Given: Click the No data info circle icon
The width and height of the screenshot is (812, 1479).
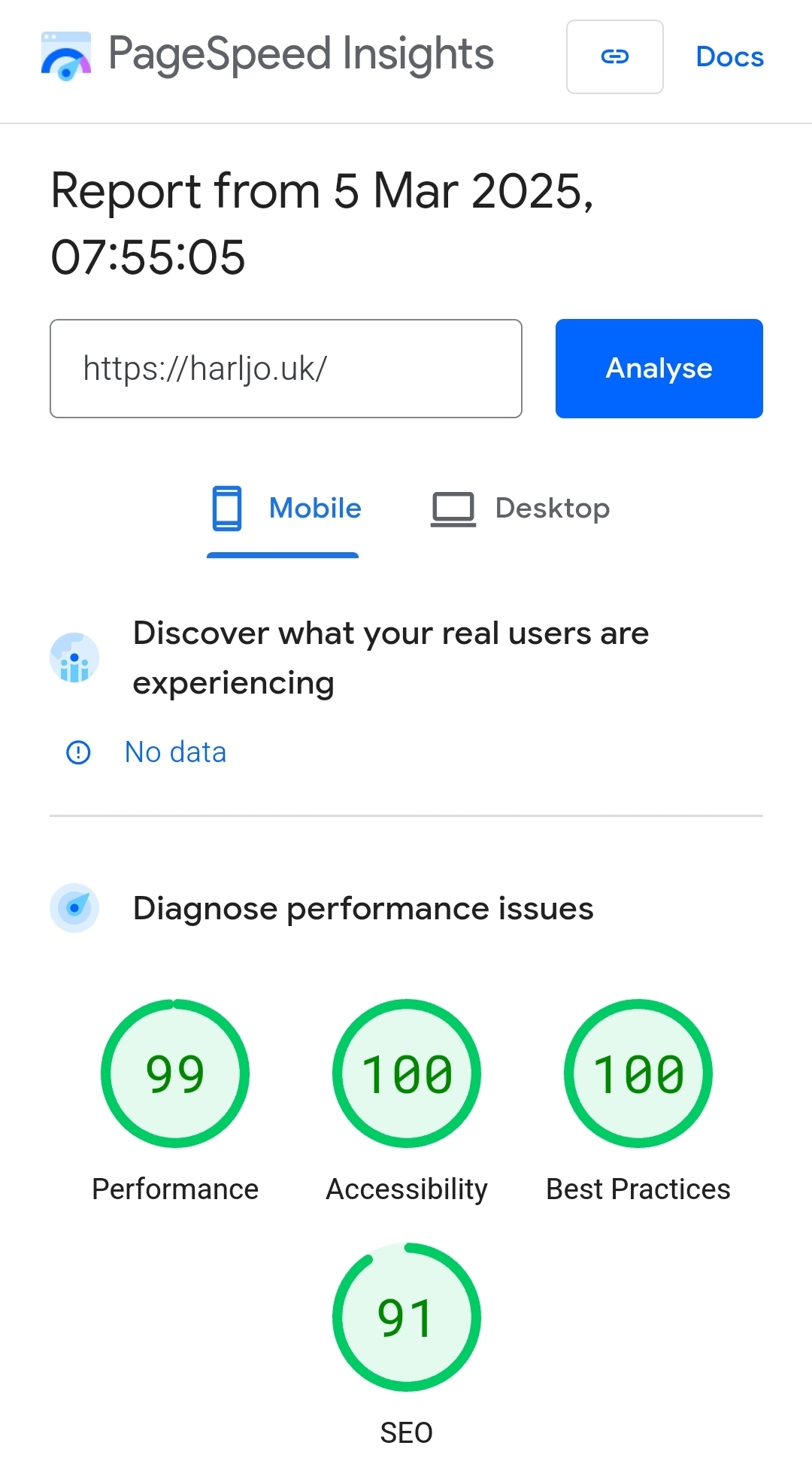Looking at the screenshot, I should (78, 752).
